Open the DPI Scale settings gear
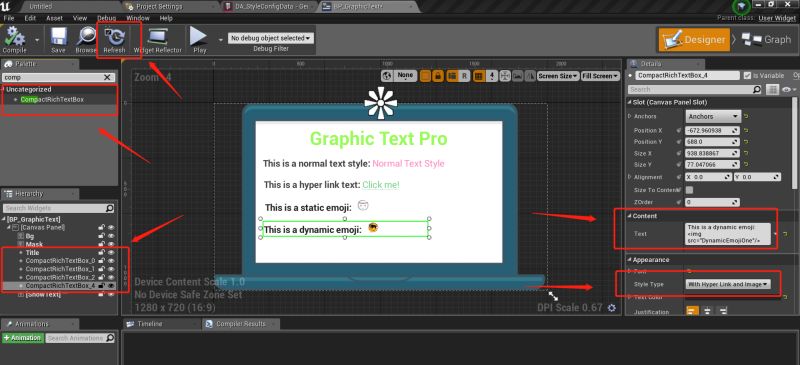This screenshot has width=800, height=365. click(x=612, y=308)
